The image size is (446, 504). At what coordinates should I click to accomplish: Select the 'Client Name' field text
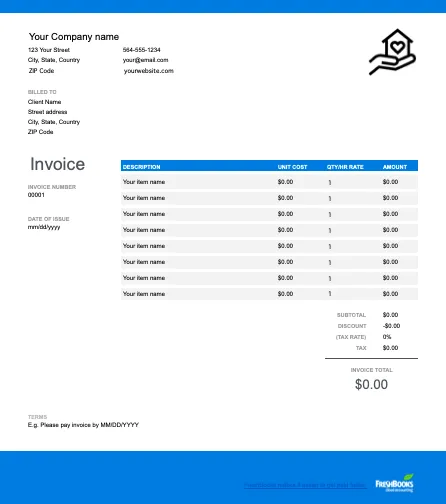coord(44,102)
